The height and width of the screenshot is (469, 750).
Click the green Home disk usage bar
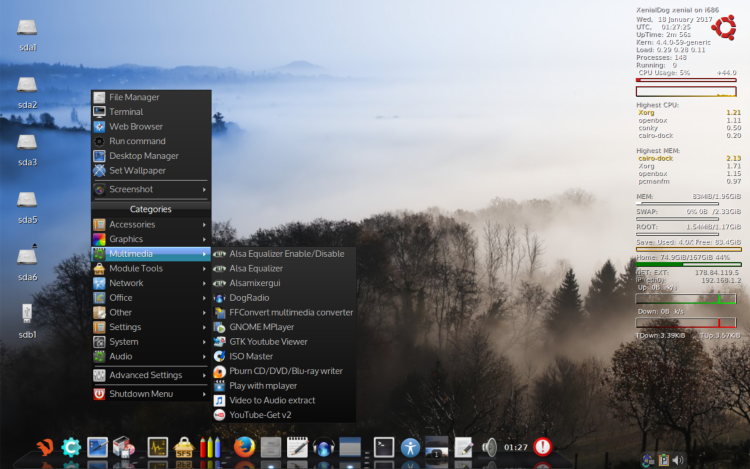coord(688,264)
